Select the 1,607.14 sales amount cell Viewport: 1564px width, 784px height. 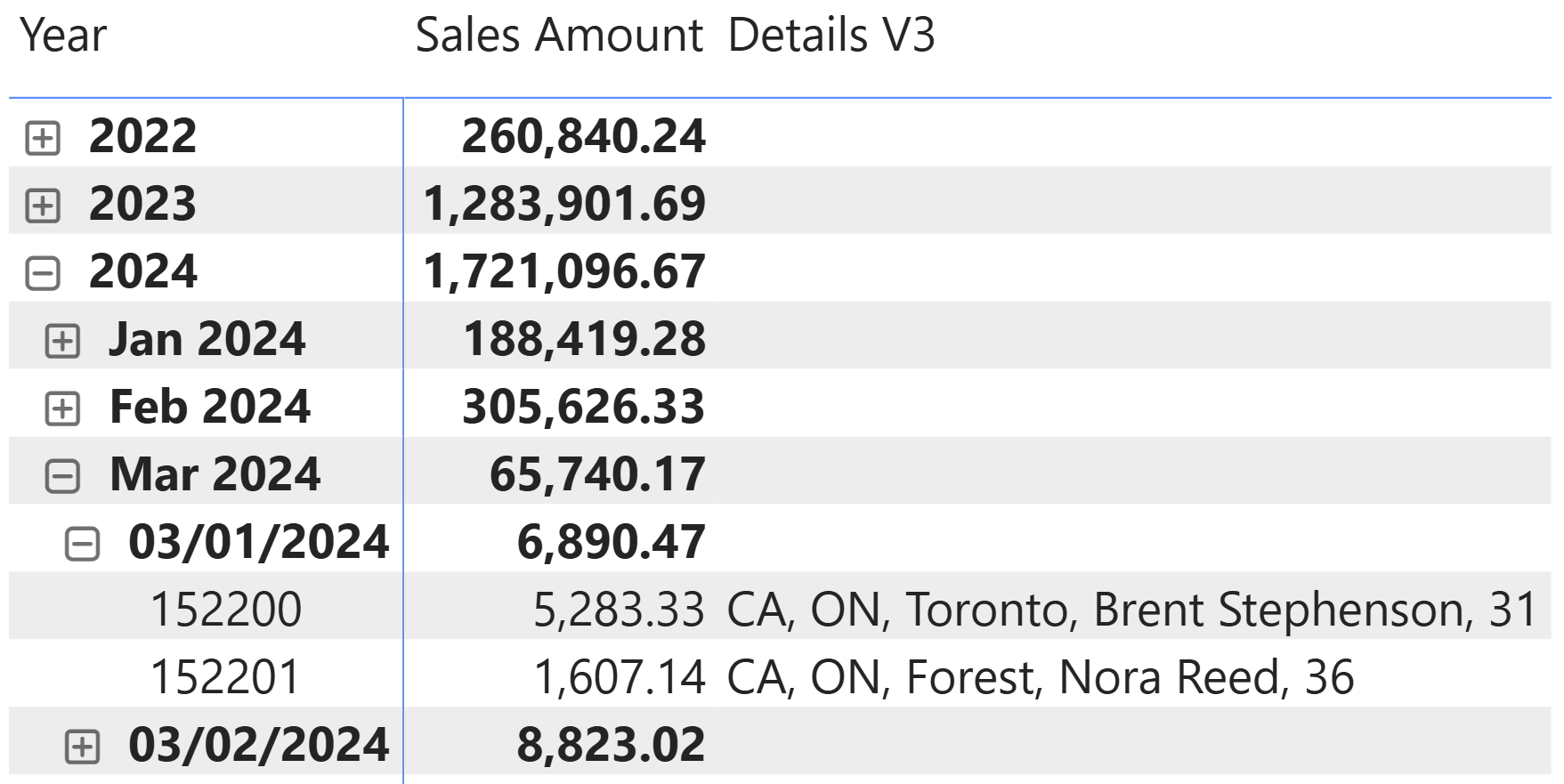619,677
